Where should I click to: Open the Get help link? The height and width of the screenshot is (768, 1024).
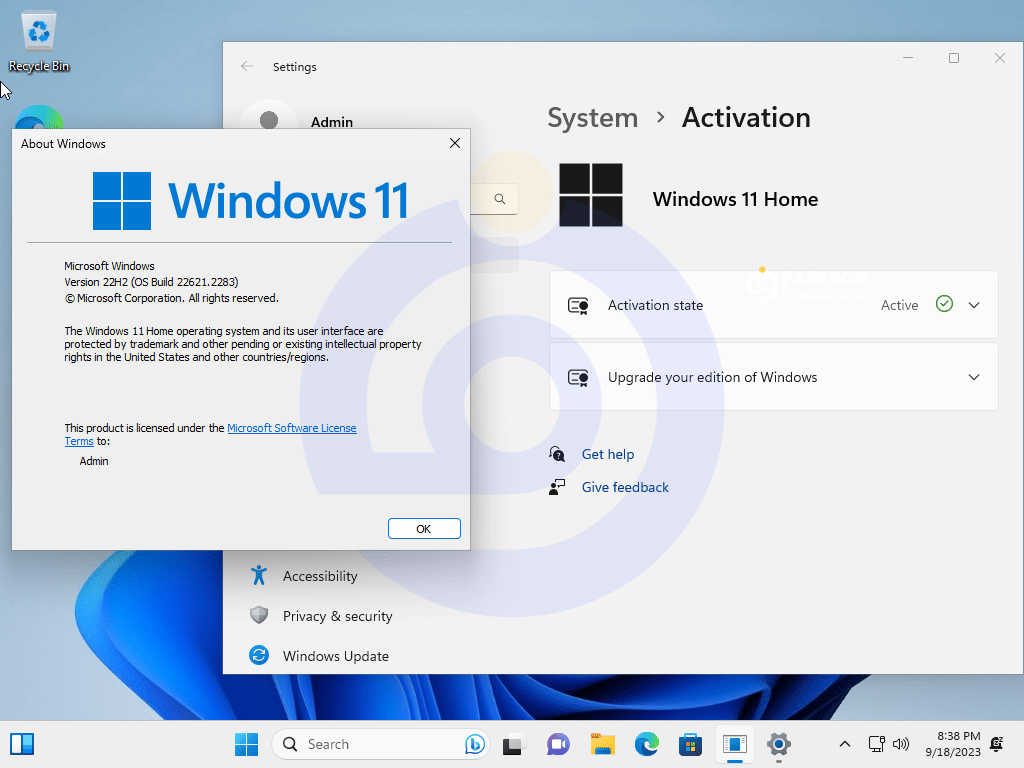click(x=607, y=454)
